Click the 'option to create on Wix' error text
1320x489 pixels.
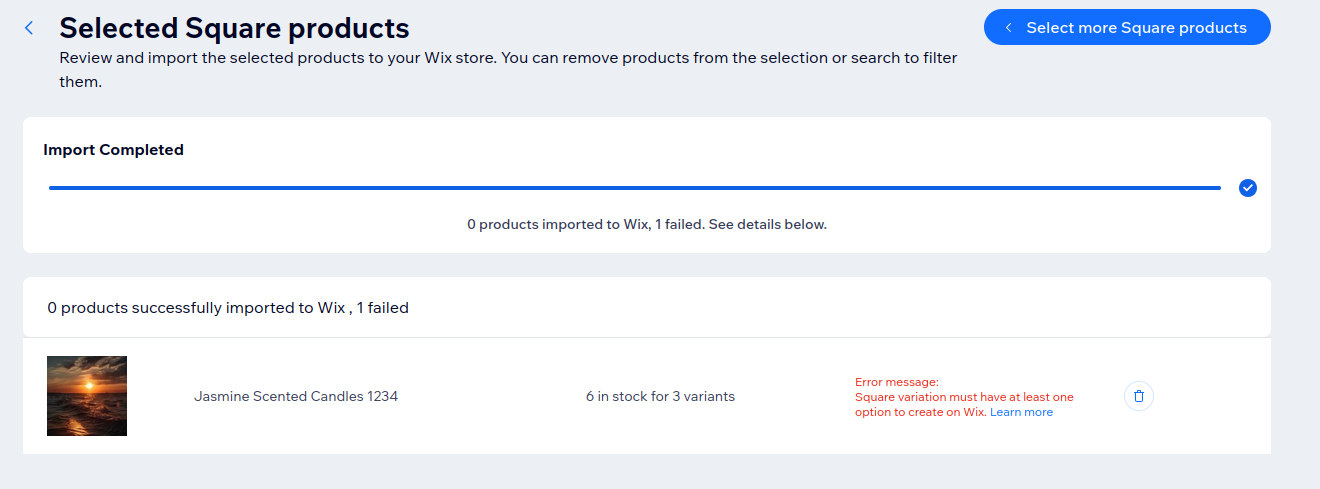(x=920, y=412)
